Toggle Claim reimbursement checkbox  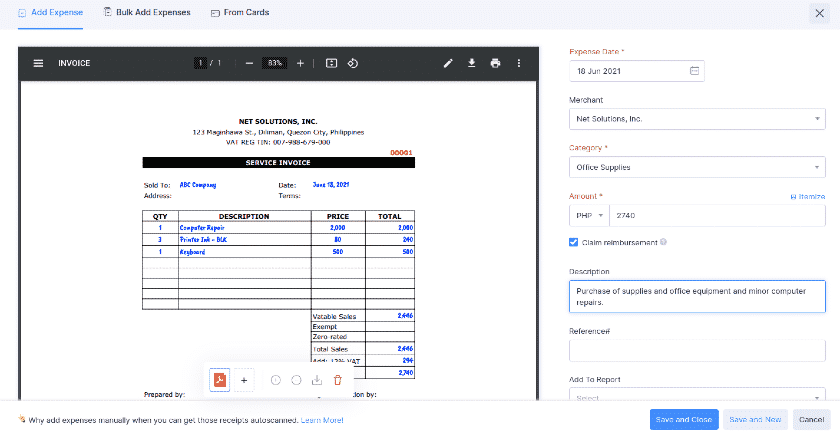point(573,242)
